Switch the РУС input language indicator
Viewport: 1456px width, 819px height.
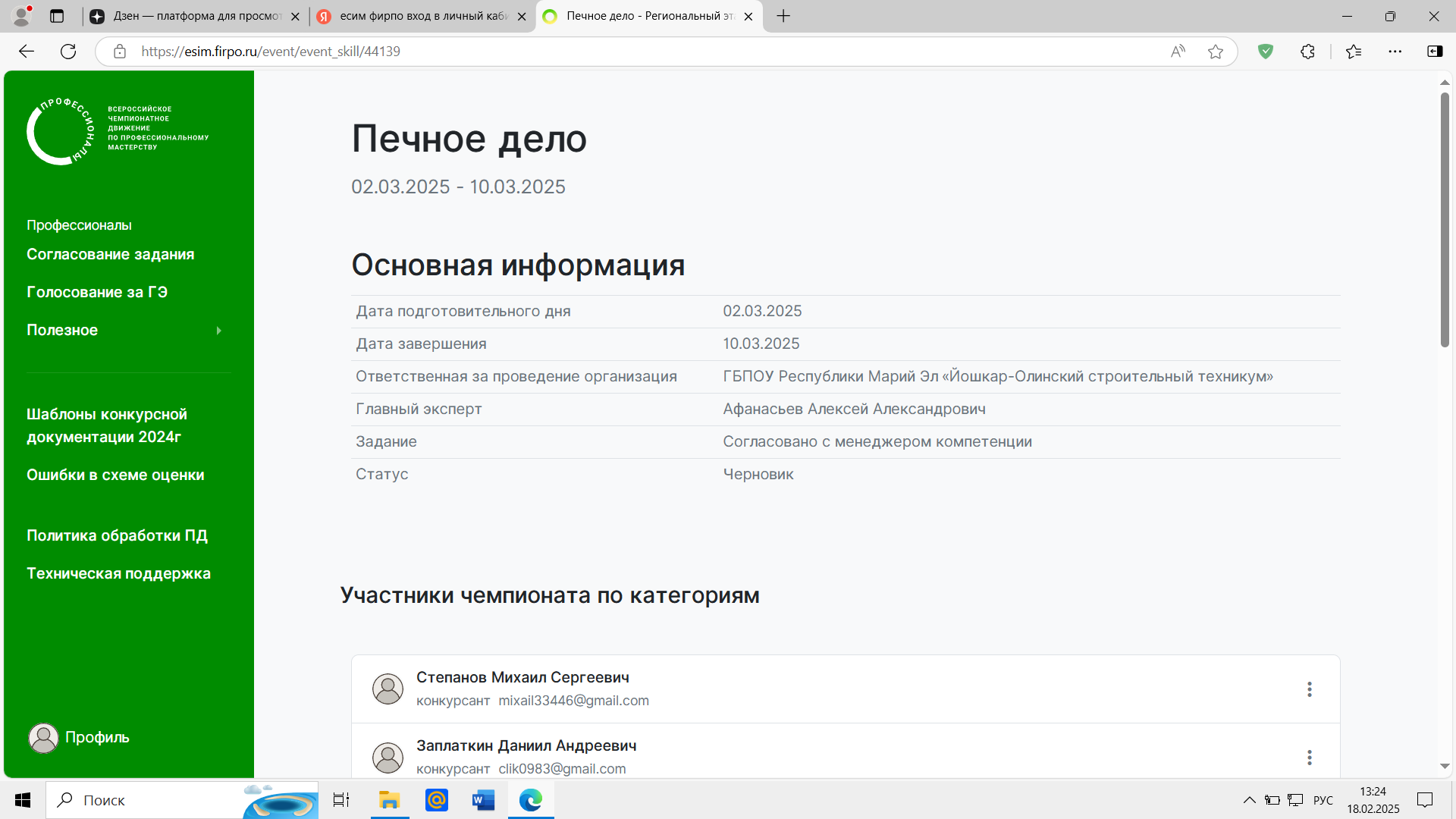coord(1323,799)
